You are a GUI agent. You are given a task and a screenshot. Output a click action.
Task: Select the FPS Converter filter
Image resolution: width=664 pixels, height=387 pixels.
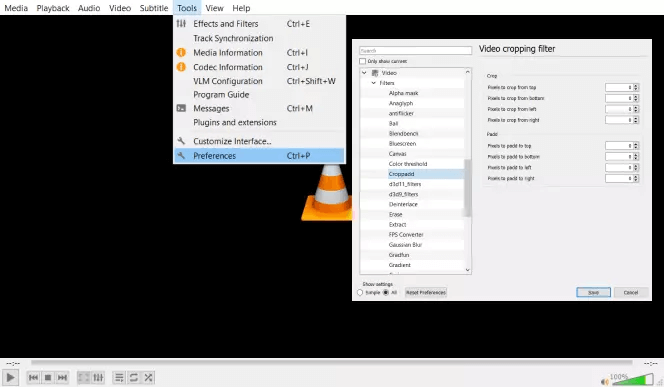(406, 235)
